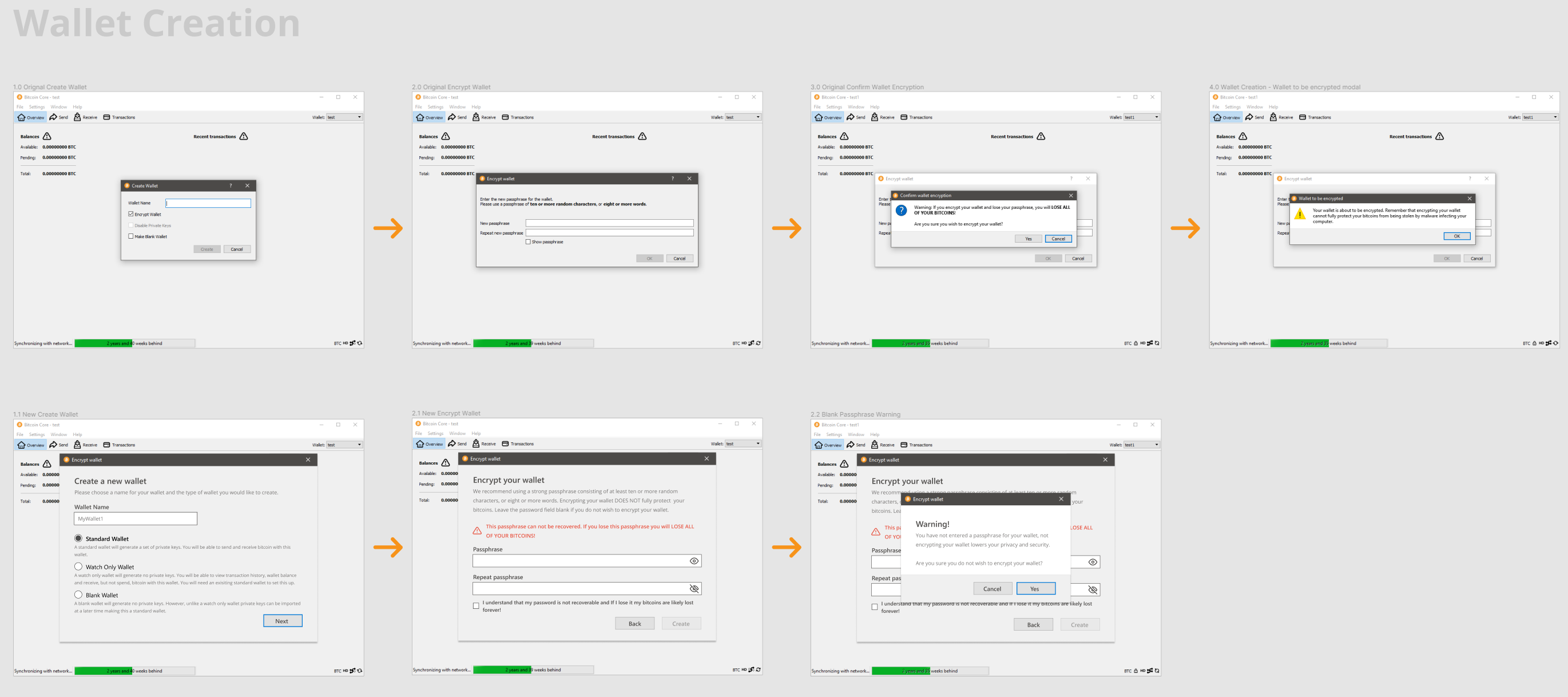Image resolution: width=1568 pixels, height=697 pixels.
Task: Click the Back button in encrypt wallet
Action: 634,623
